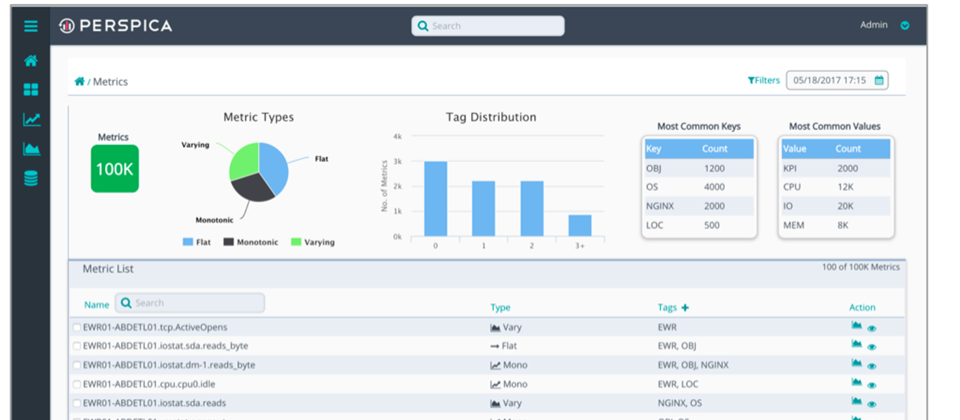Open the Filters option

pos(763,80)
